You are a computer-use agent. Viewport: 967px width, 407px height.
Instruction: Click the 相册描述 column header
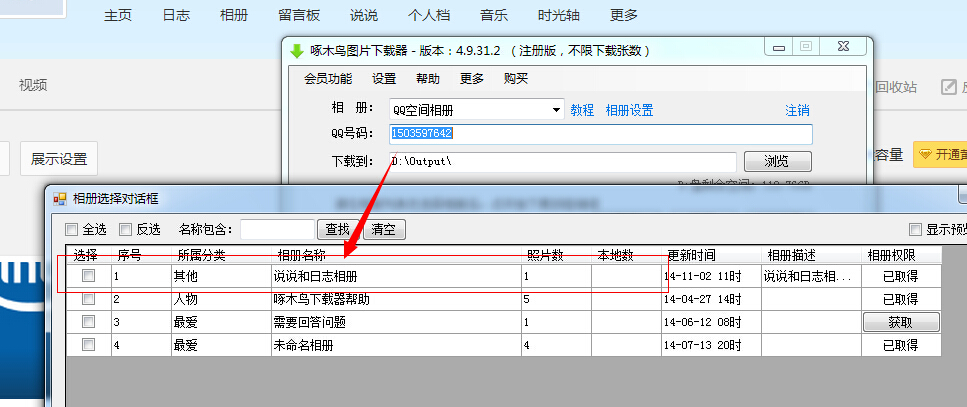[x=811, y=255]
